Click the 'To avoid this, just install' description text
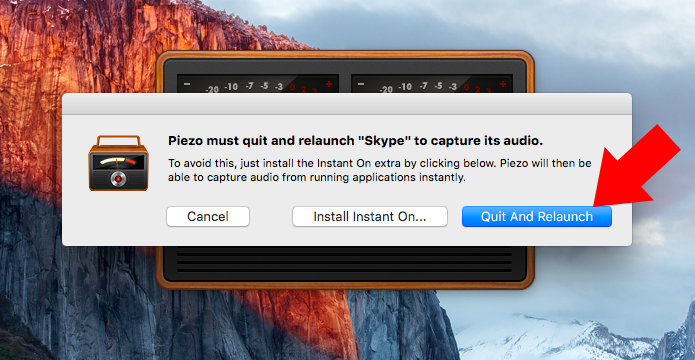The height and width of the screenshot is (360, 695). [380, 171]
